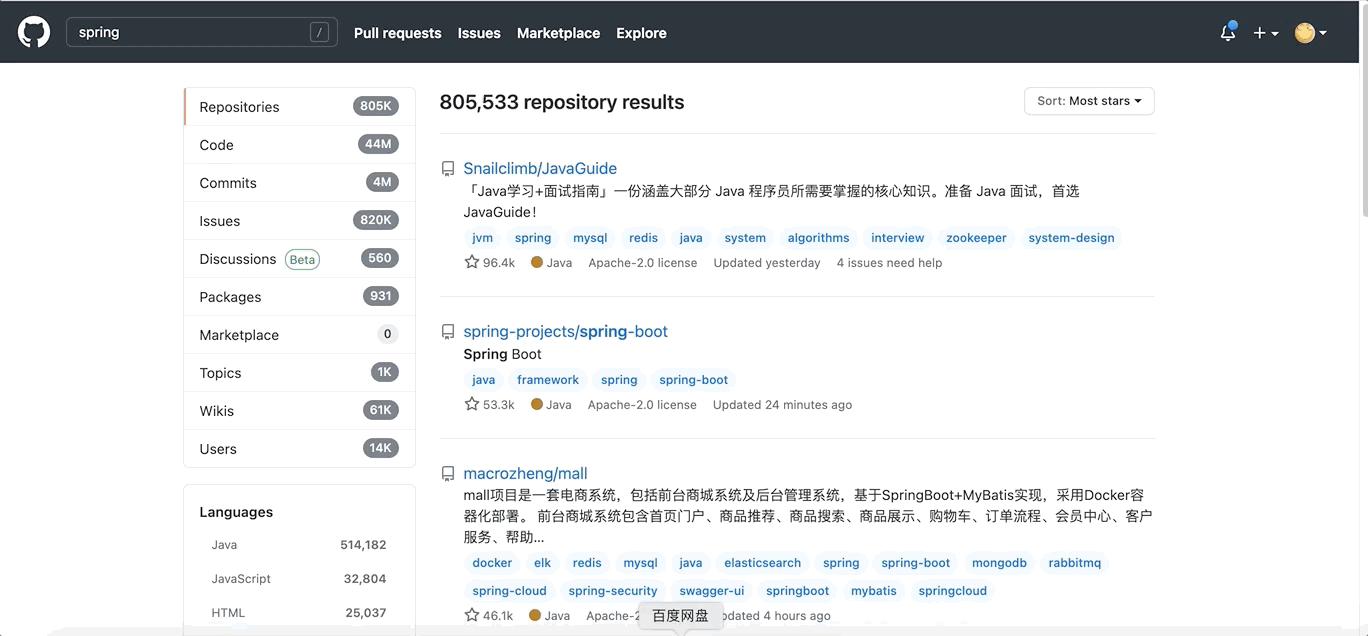Click the spring-security topic tag

pos(613,591)
